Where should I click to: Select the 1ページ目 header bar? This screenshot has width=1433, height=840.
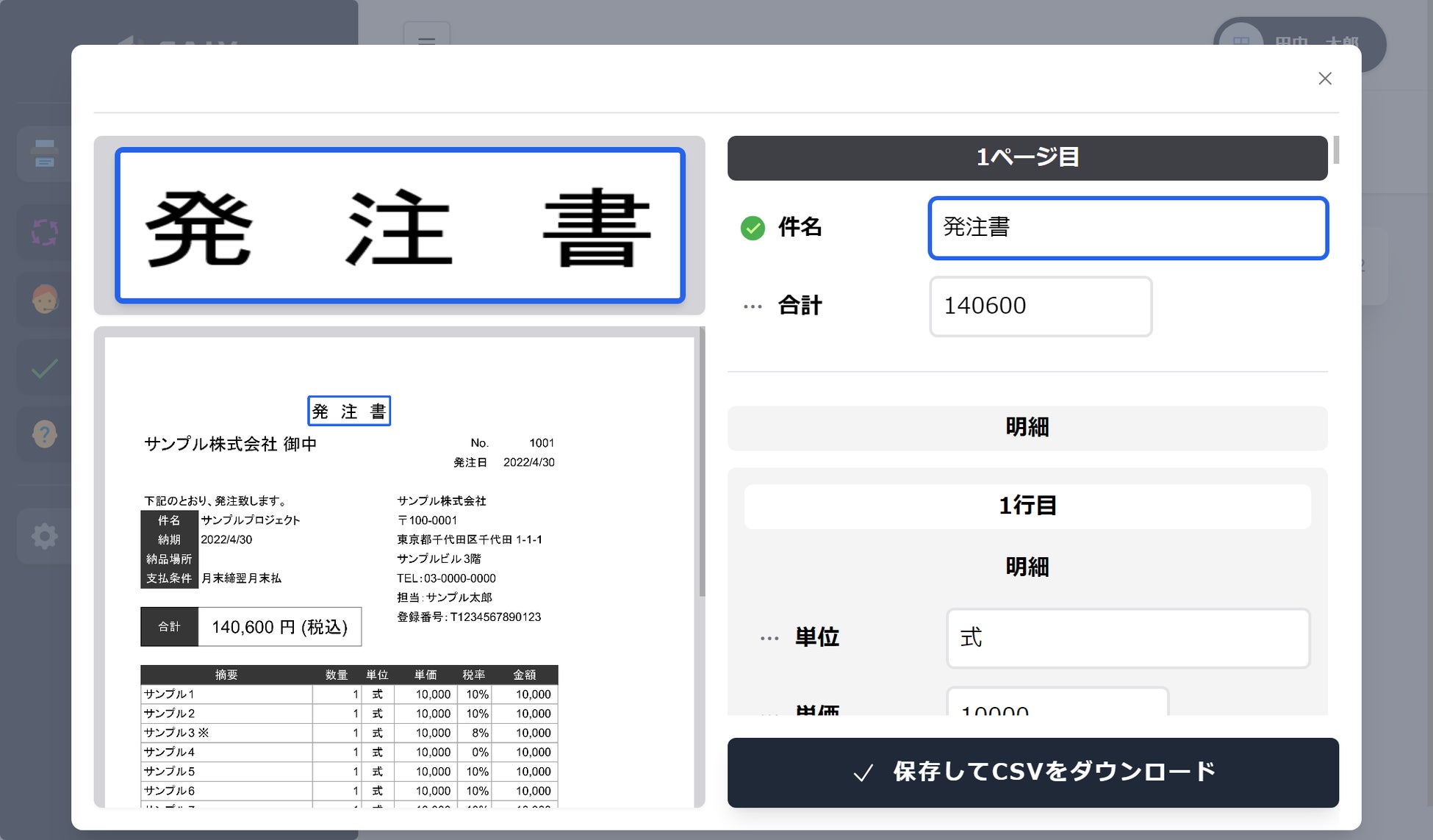(x=1027, y=157)
